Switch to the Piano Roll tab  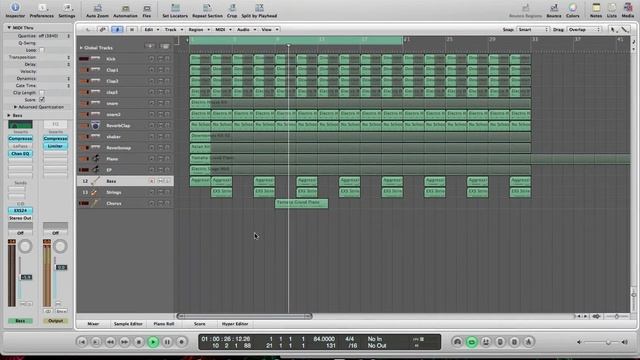pyautogui.click(x=164, y=324)
